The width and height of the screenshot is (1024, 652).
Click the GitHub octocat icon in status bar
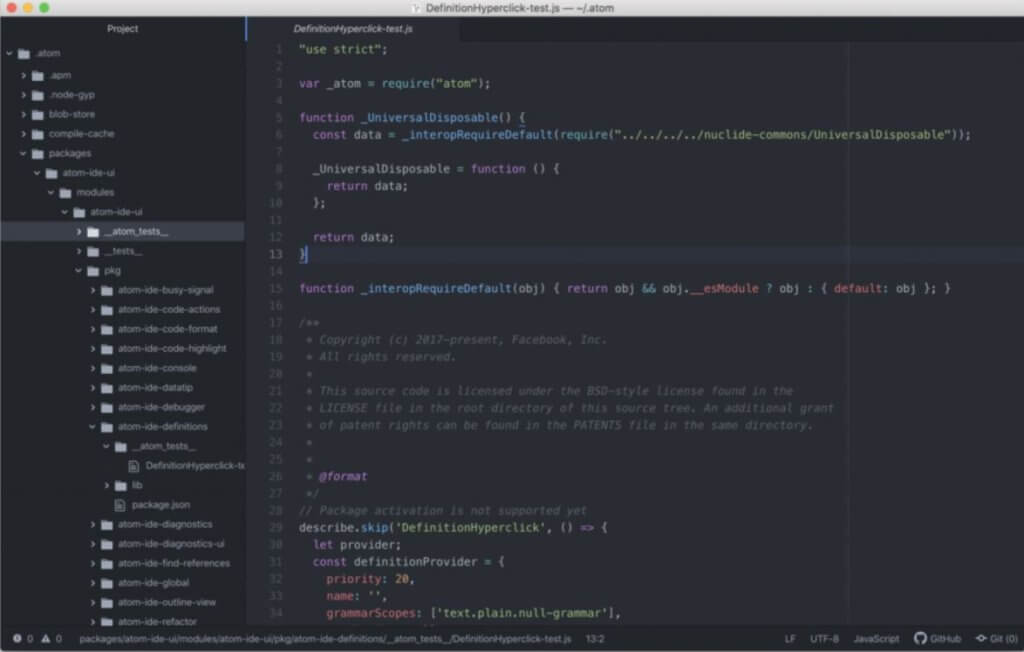(x=920, y=638)
